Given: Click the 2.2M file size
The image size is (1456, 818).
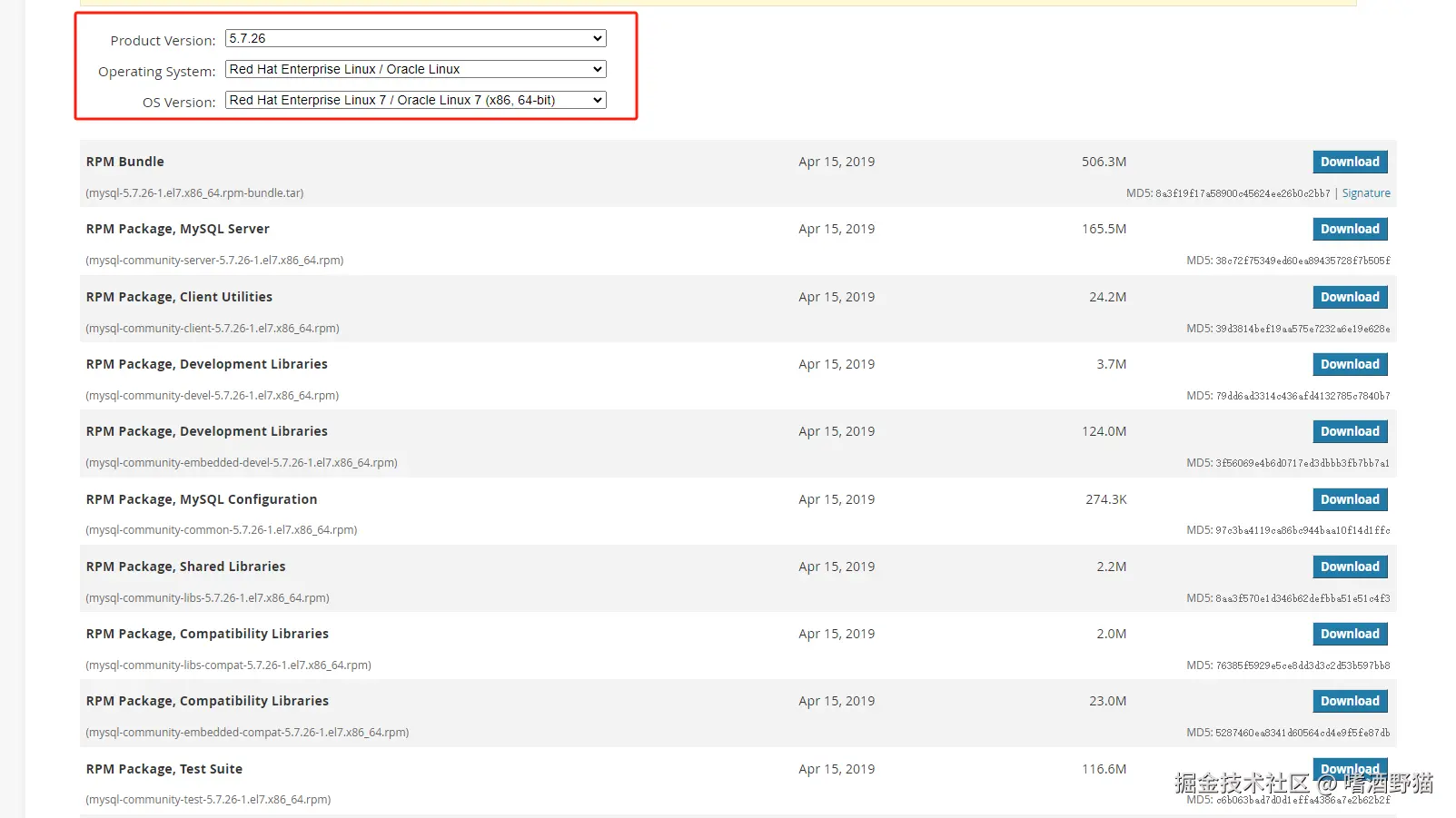Looking at the screenshot, I should coord(1112,567).
